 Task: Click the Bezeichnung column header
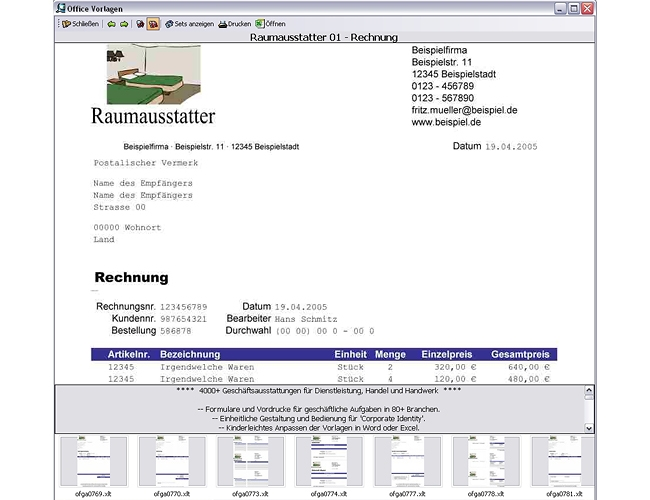pos(190,354)
